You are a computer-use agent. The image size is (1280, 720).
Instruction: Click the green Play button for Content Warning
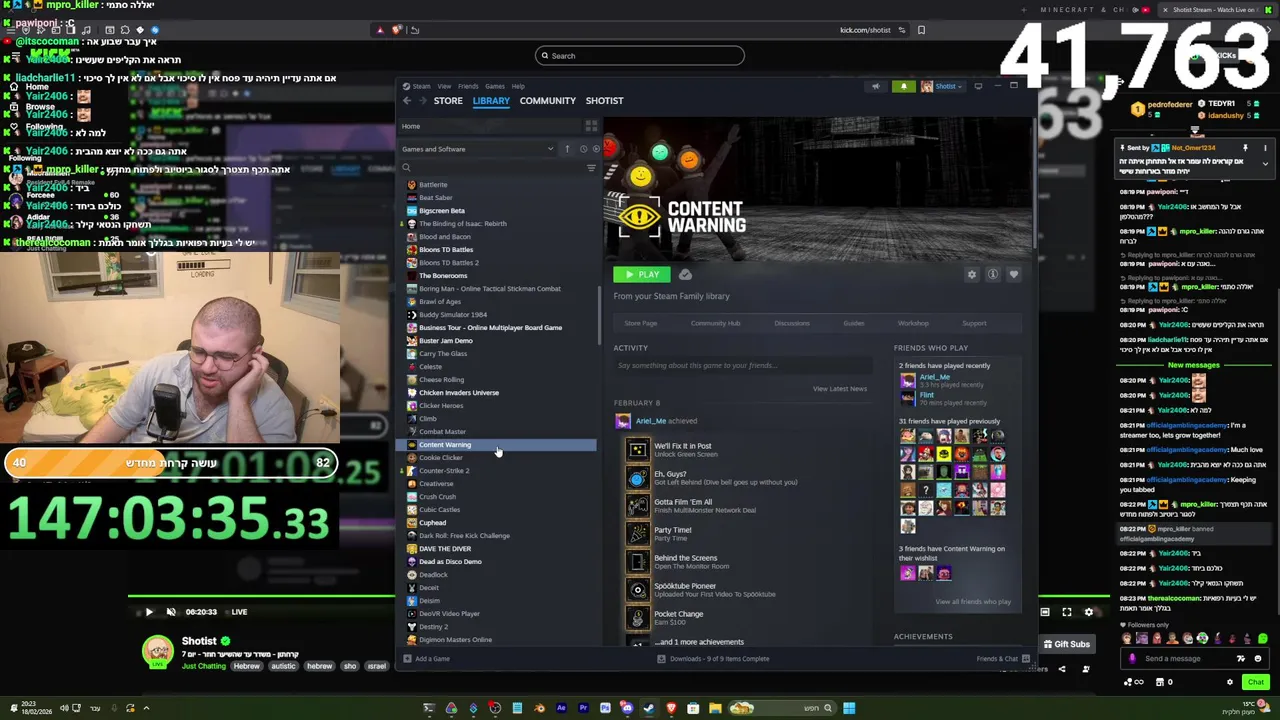[642, 274]
